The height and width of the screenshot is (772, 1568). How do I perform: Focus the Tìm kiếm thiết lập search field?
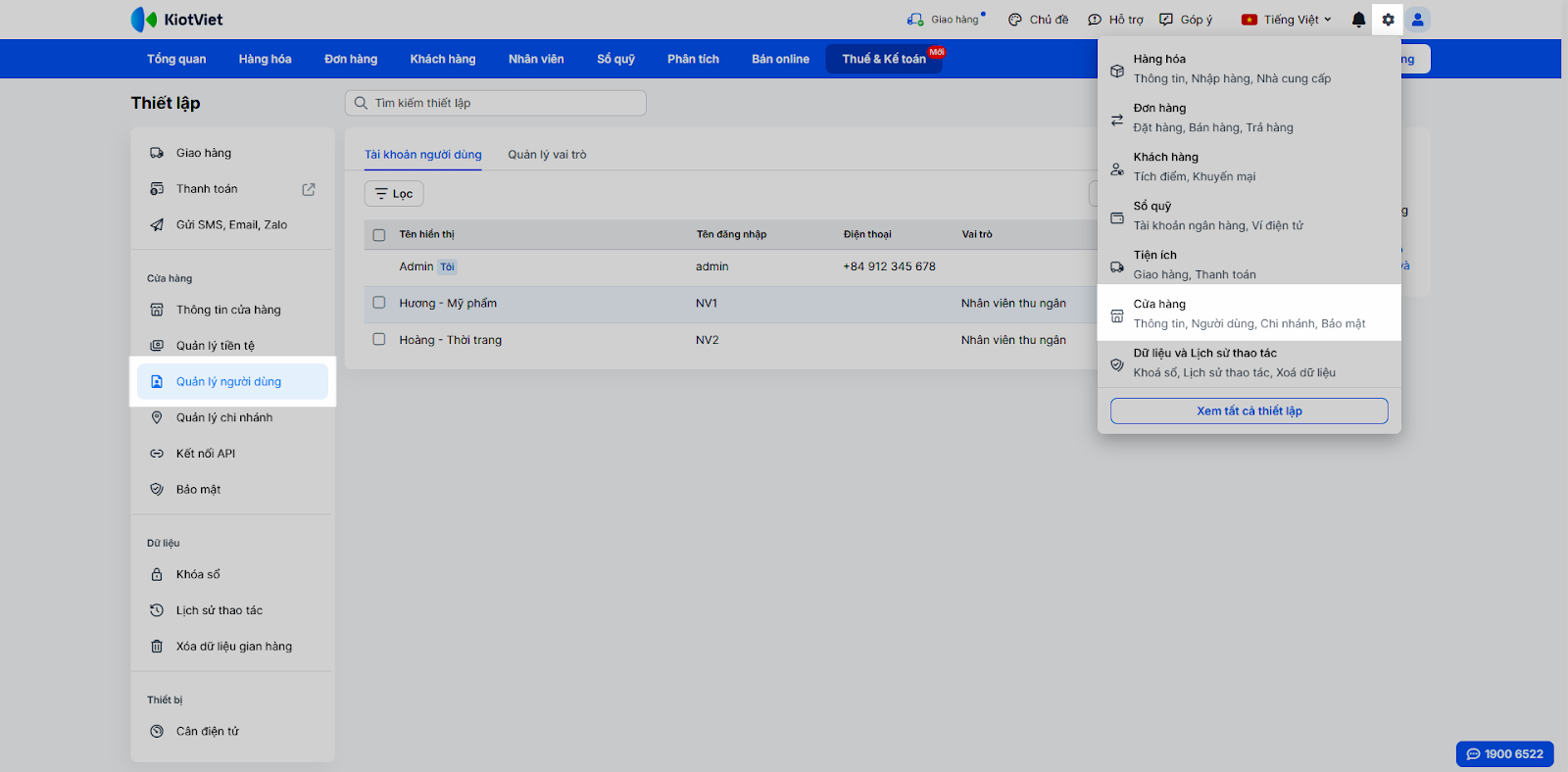pyautogui.click(x=496, y=103)
